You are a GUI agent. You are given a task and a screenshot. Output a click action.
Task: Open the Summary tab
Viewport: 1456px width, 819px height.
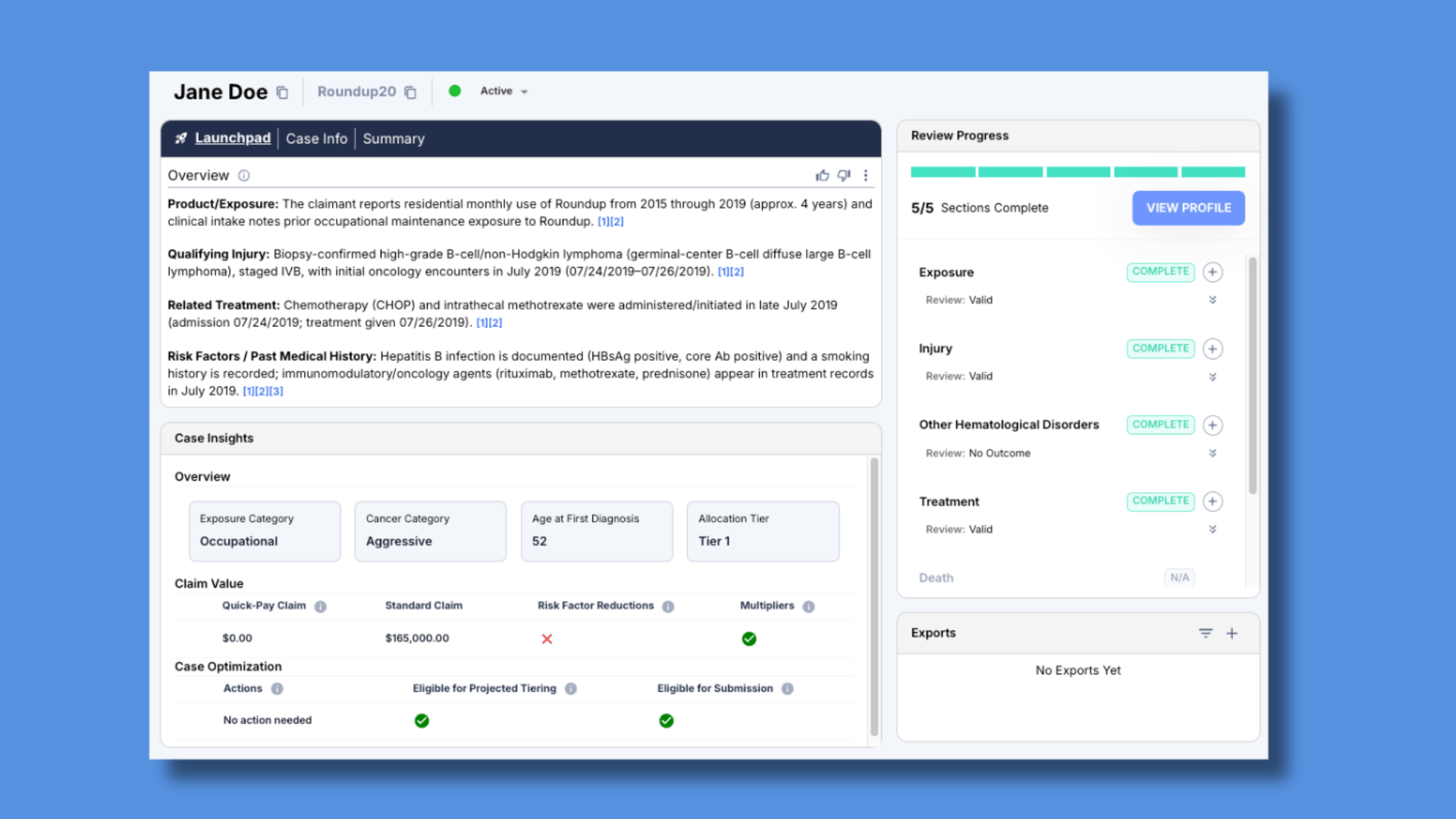[394, 138]
